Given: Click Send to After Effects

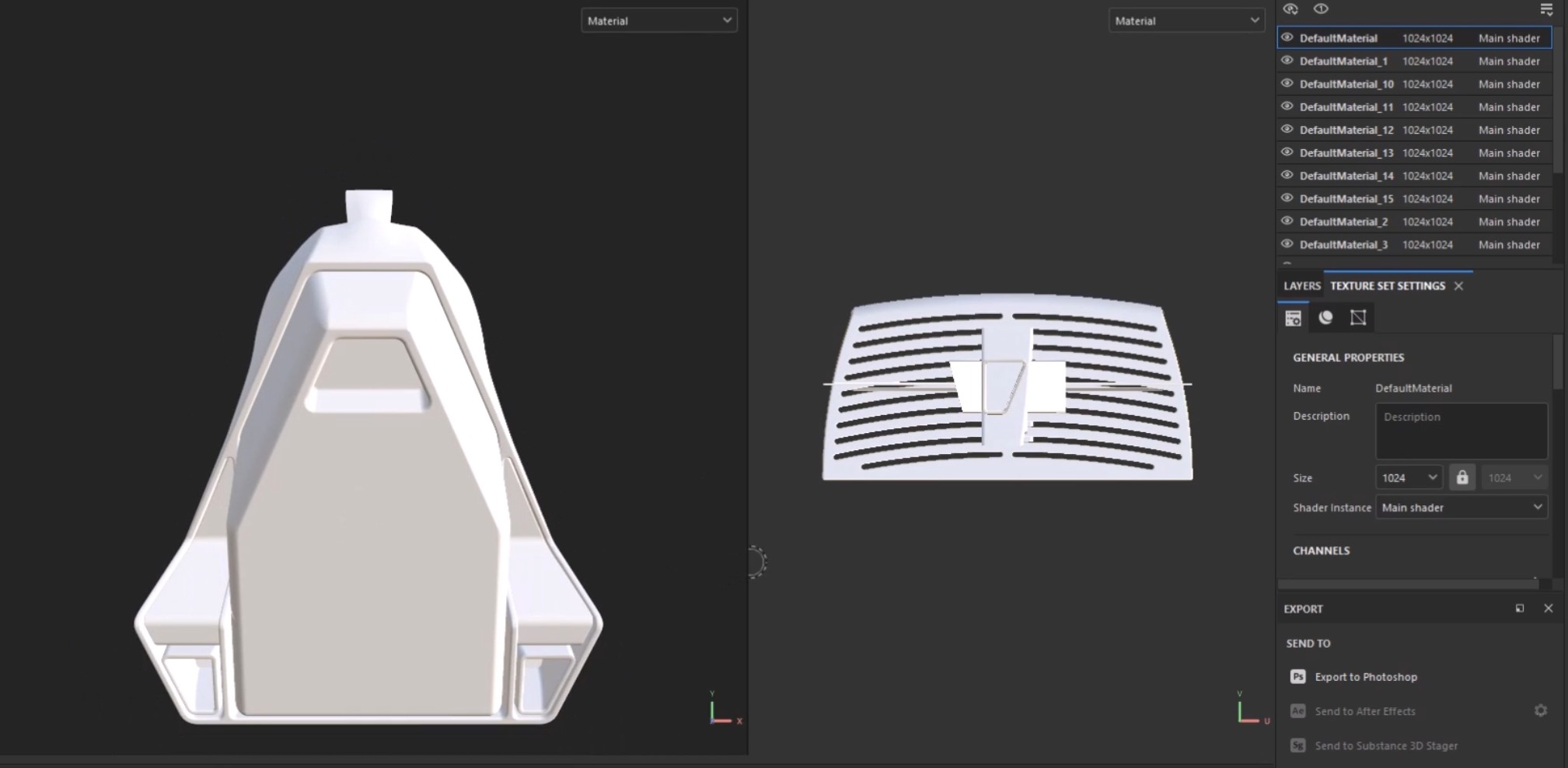Looking at the screenshot, I should click(x=1365, y=711).
